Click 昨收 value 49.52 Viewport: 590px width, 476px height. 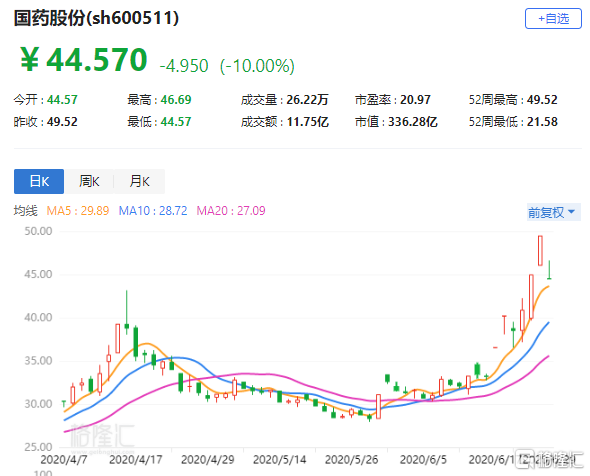click(x=62, y=122)
